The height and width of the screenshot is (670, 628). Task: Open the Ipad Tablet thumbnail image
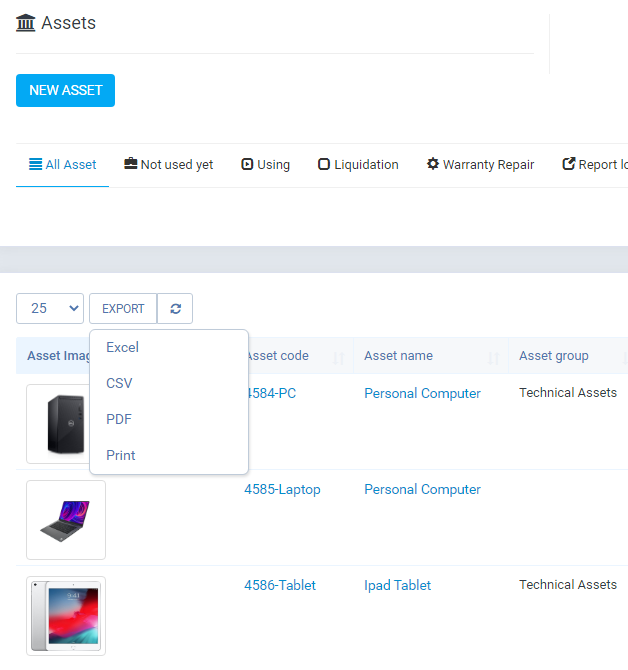(66, 616)
